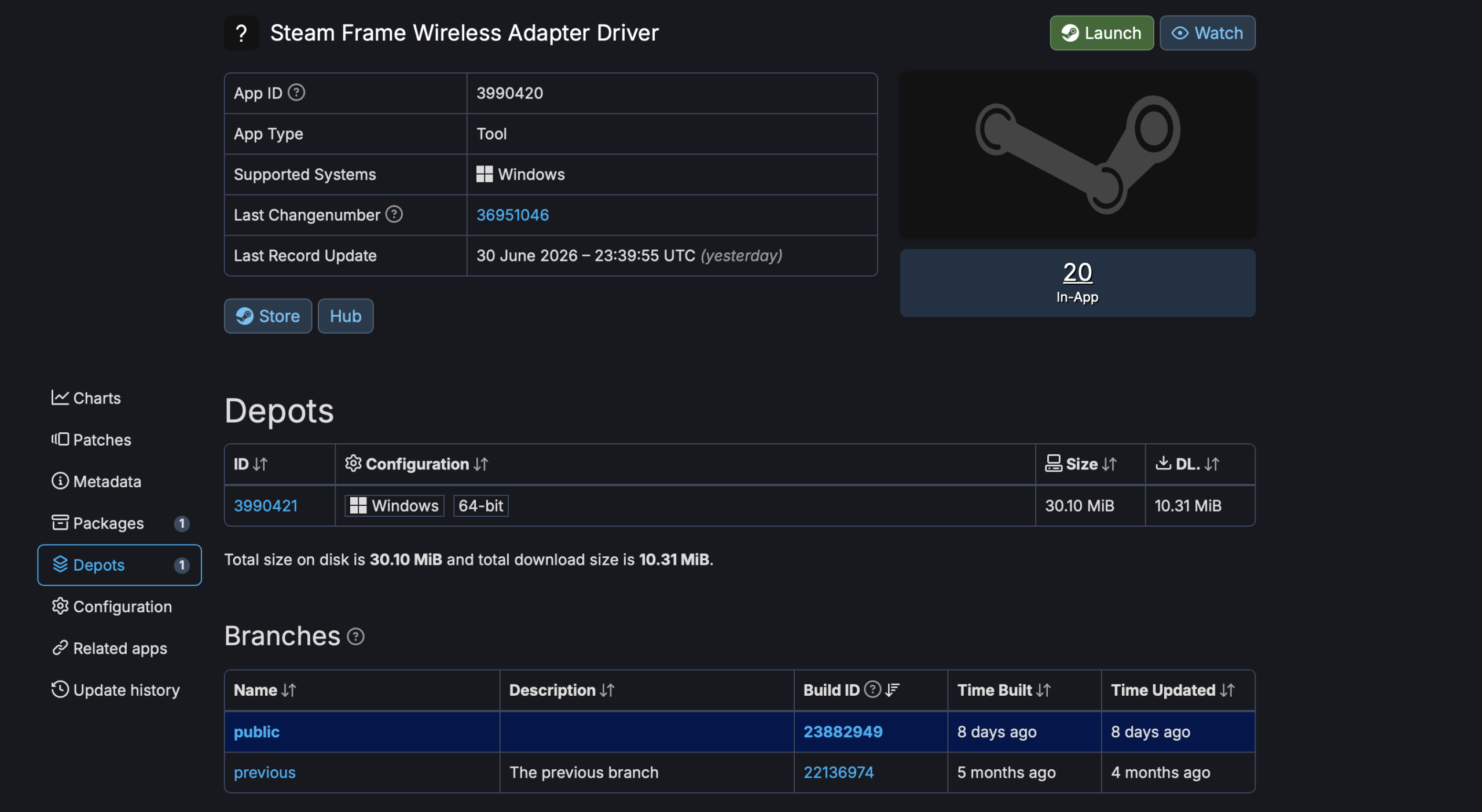Viewport: 1482px width, 812px height.
Task: Click the Patches icon in sidebar
Action: click(60, 439)
